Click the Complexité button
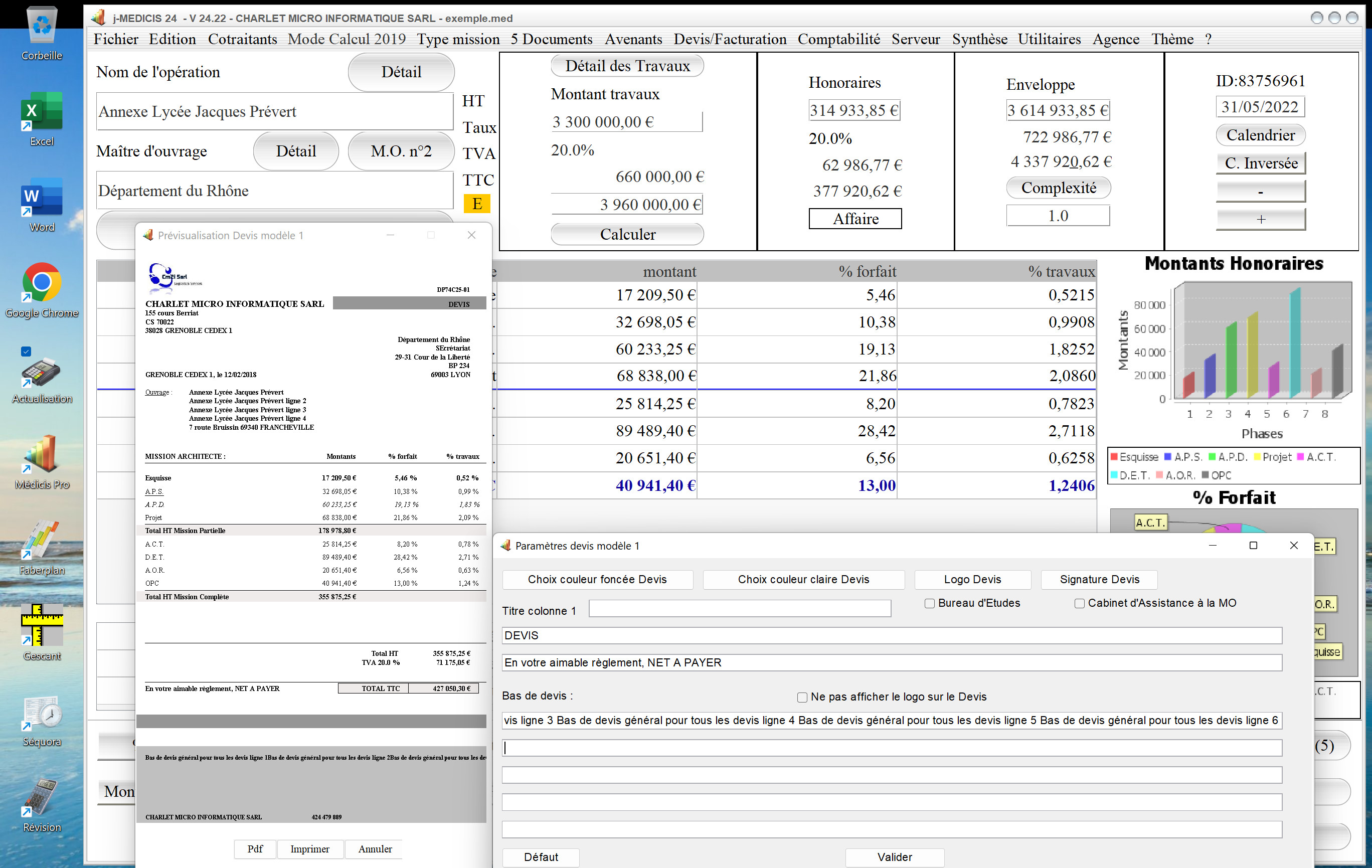The width and height of the screenshot is (1372, 868). [1059, 188]
